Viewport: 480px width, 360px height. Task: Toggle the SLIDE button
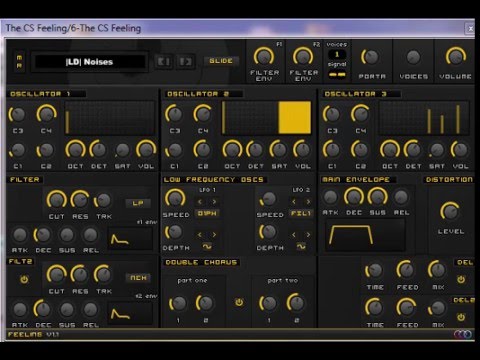(221, 61)
